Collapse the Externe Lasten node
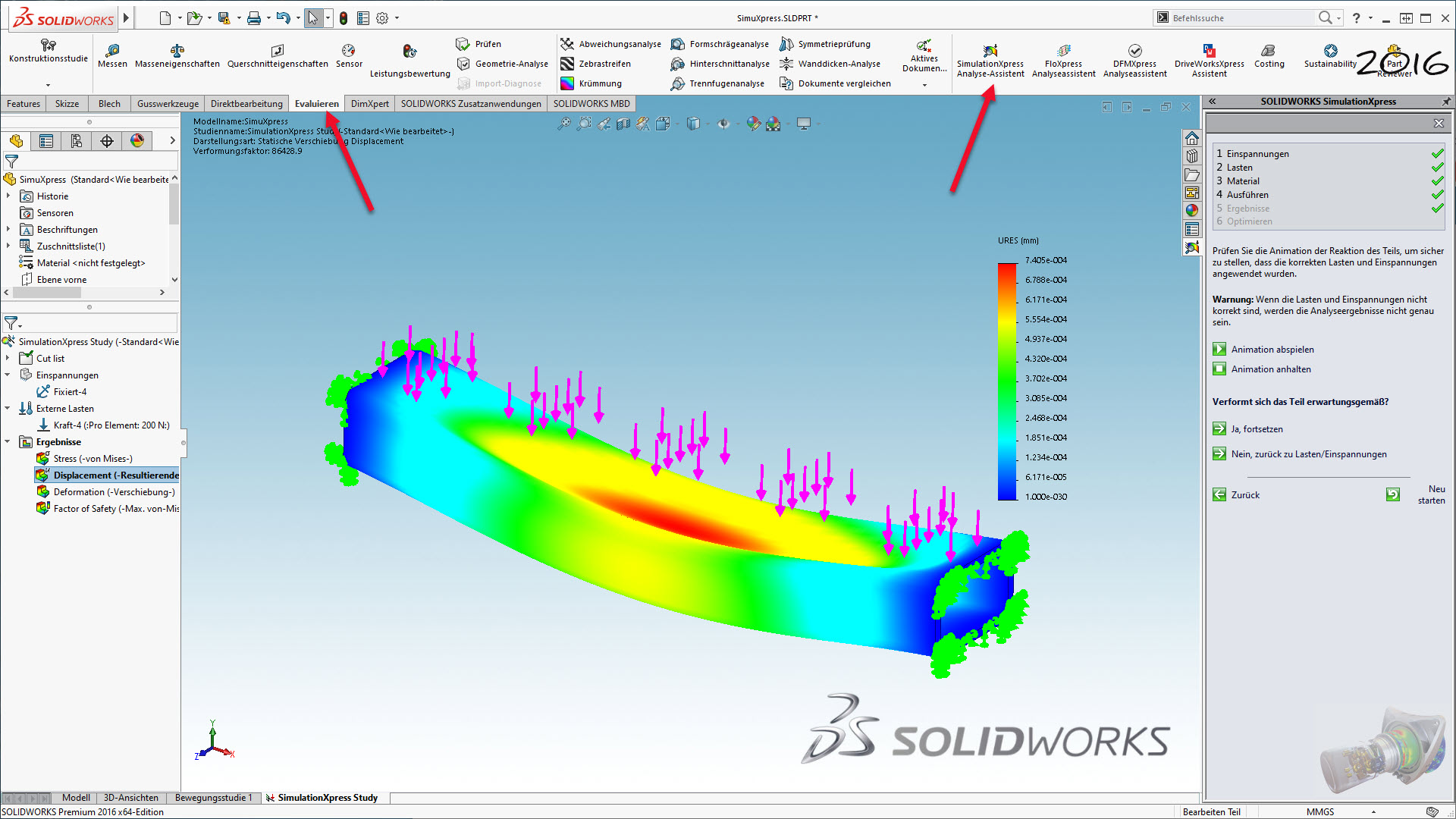The image size is (1456, 819). point(8,408)
